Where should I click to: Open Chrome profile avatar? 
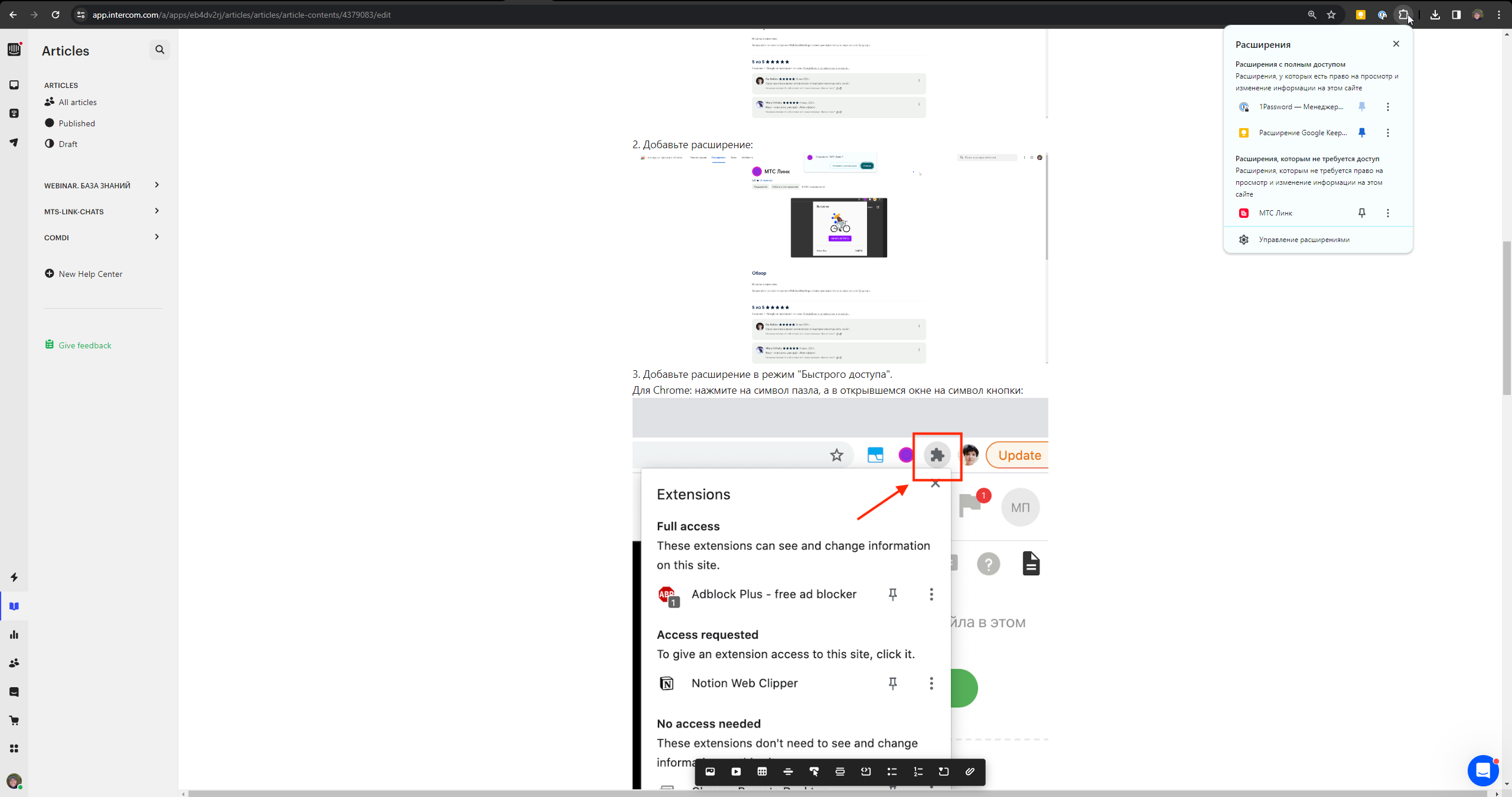[x=1478, y=15]
